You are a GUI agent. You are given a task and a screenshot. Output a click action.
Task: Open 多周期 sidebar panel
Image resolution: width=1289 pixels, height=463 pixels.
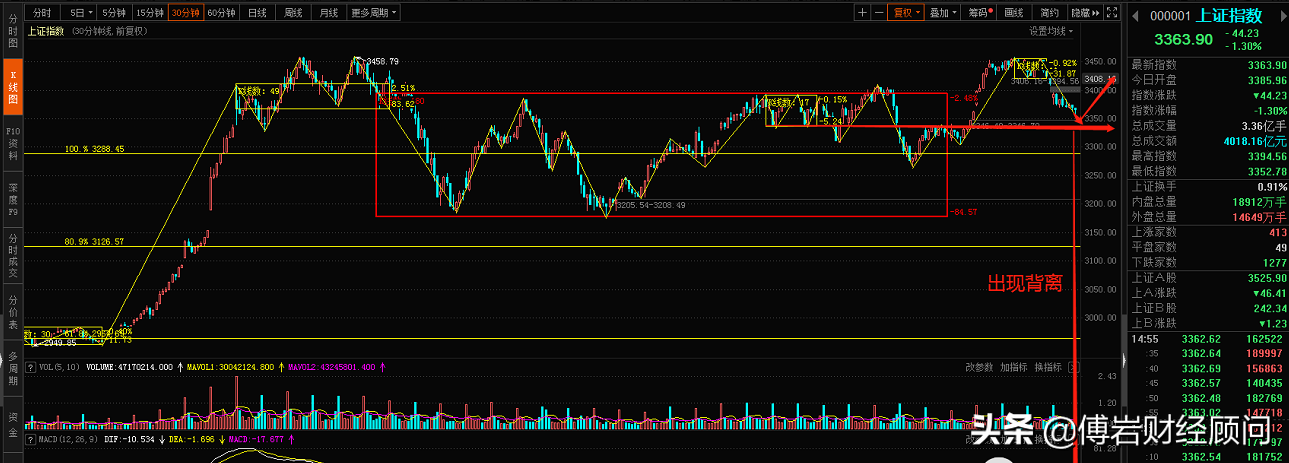click(12, 368)
